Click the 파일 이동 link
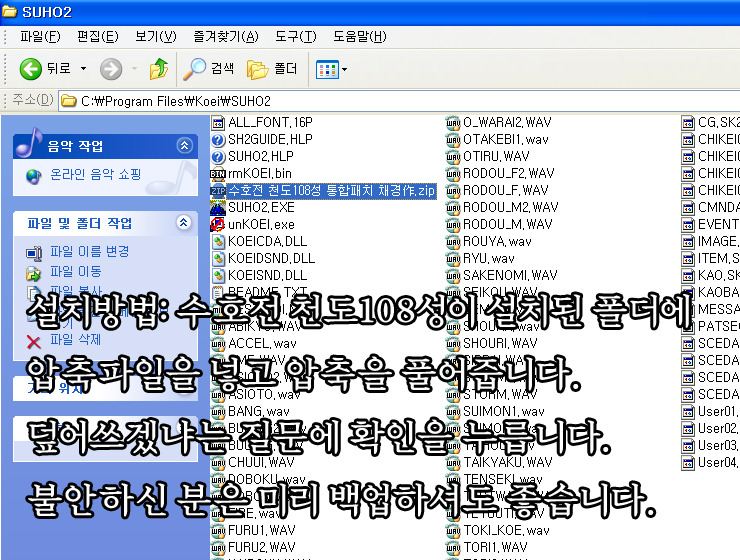The height and width of the screenshot is (560, 740). pos(76,271)
